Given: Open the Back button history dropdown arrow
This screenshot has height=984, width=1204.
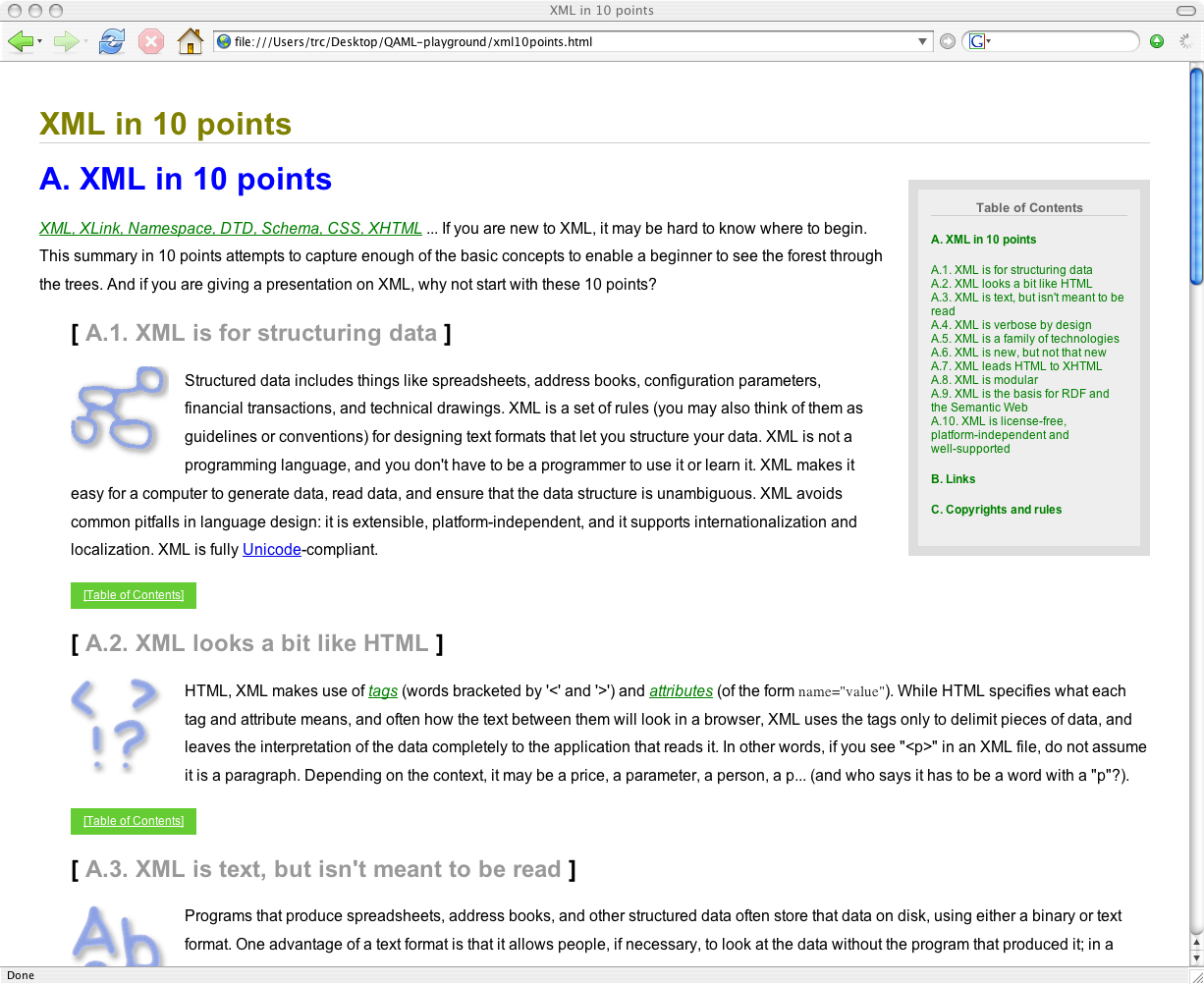Looking at the screenshot, I should [39, 42].
